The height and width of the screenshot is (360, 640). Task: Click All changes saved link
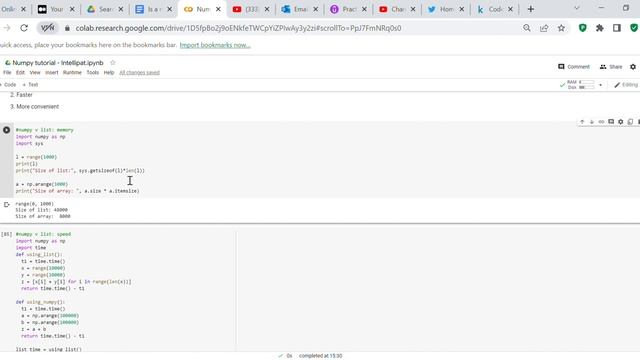click(139, 72)
